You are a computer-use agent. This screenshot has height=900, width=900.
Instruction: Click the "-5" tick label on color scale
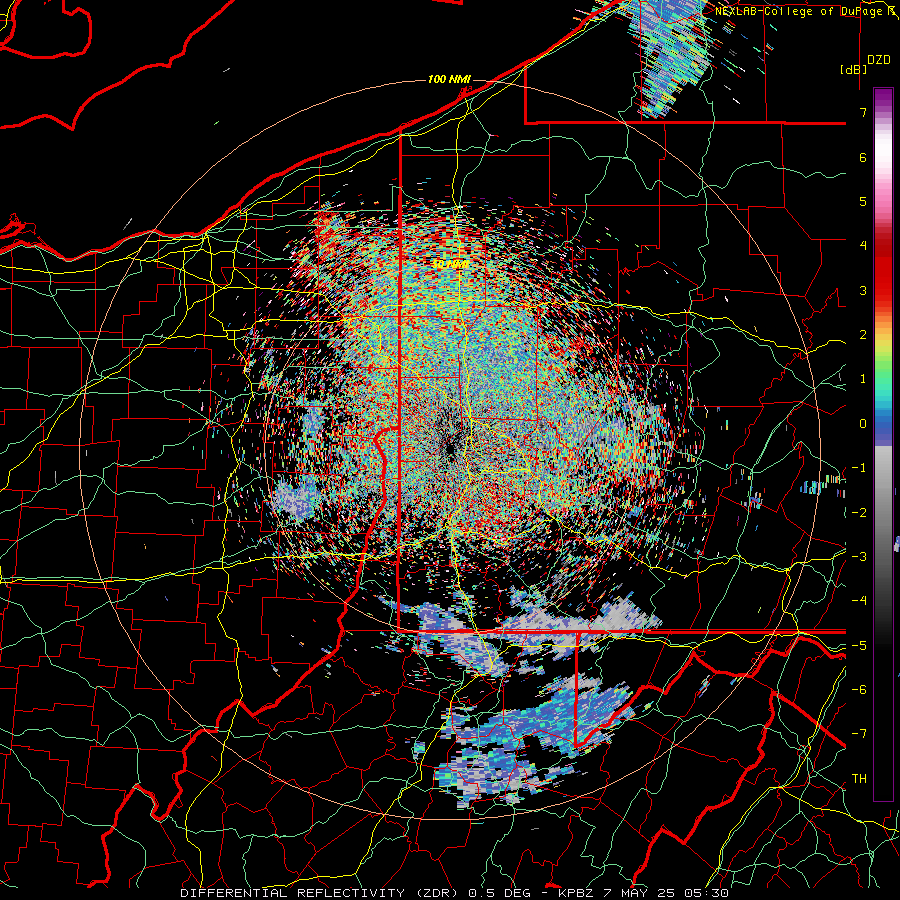tap(859, 646)
